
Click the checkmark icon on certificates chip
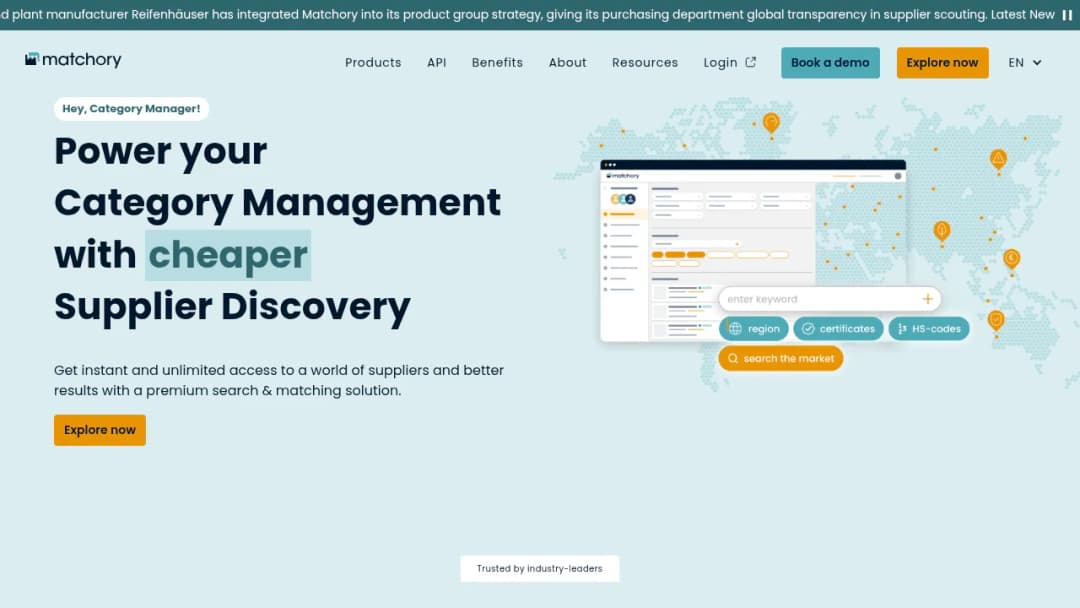808,328
